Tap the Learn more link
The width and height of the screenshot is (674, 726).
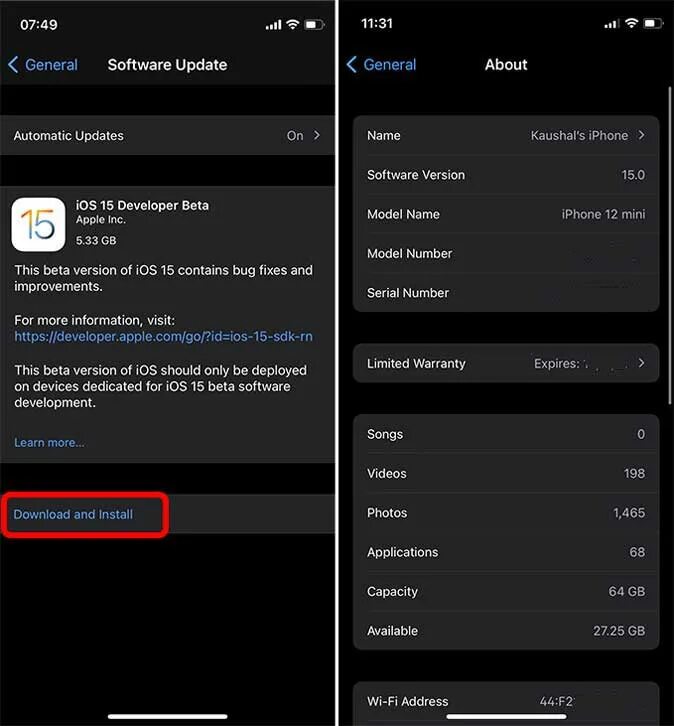(x=49, y=443)
